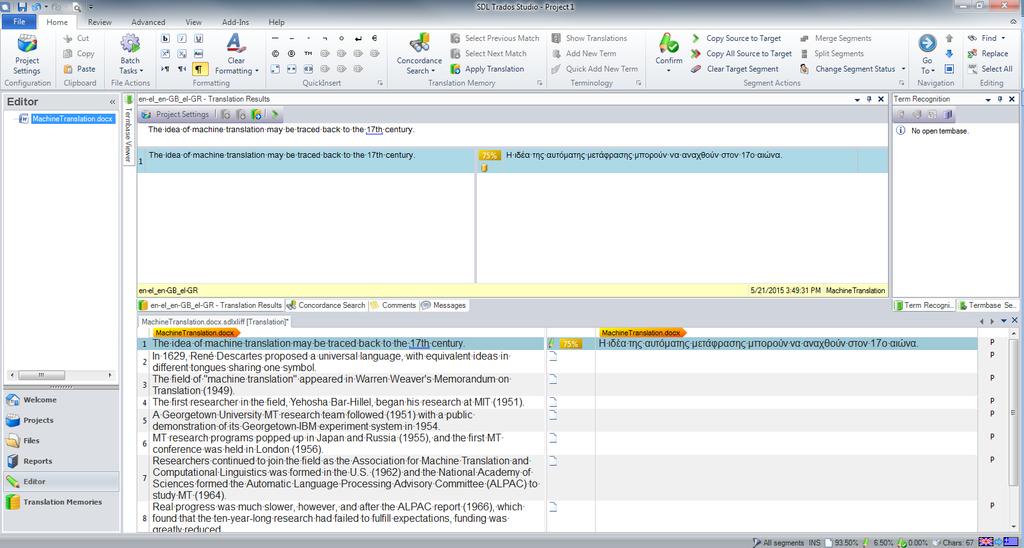
Task: Click Copy Source to Target
Action: [737, 39]
